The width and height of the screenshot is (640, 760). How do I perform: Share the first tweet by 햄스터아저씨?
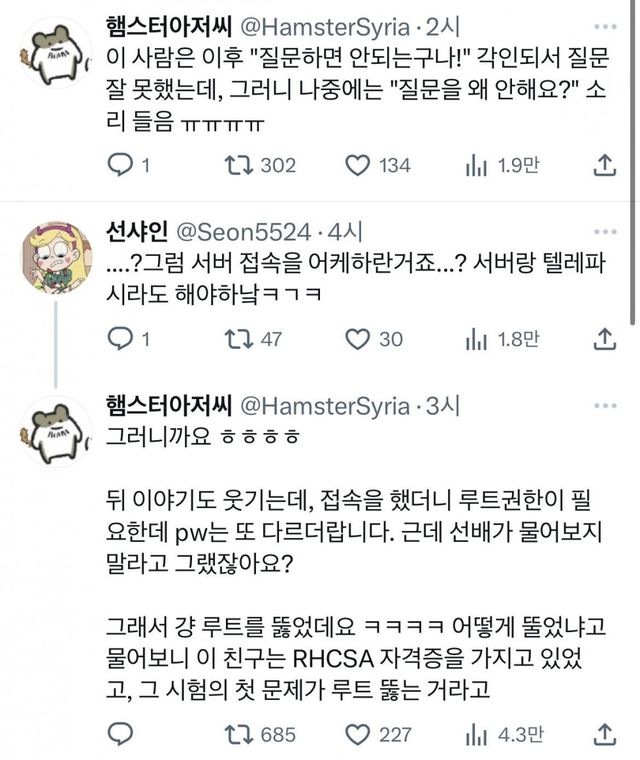point(604,166)
